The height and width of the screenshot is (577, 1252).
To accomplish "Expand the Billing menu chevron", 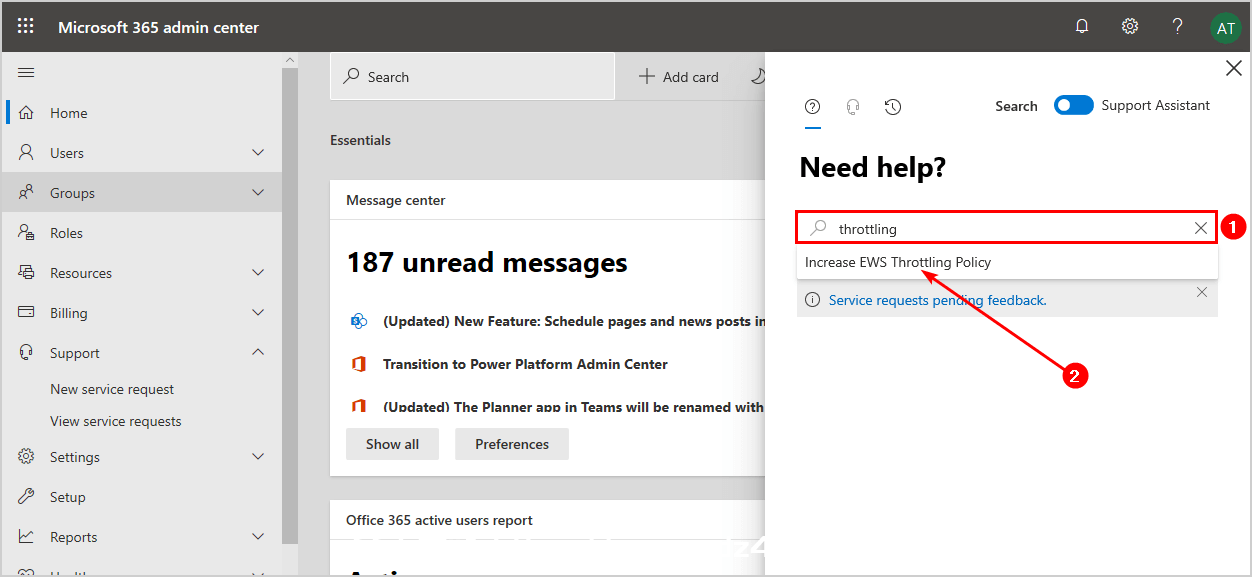I will point(258,313).
